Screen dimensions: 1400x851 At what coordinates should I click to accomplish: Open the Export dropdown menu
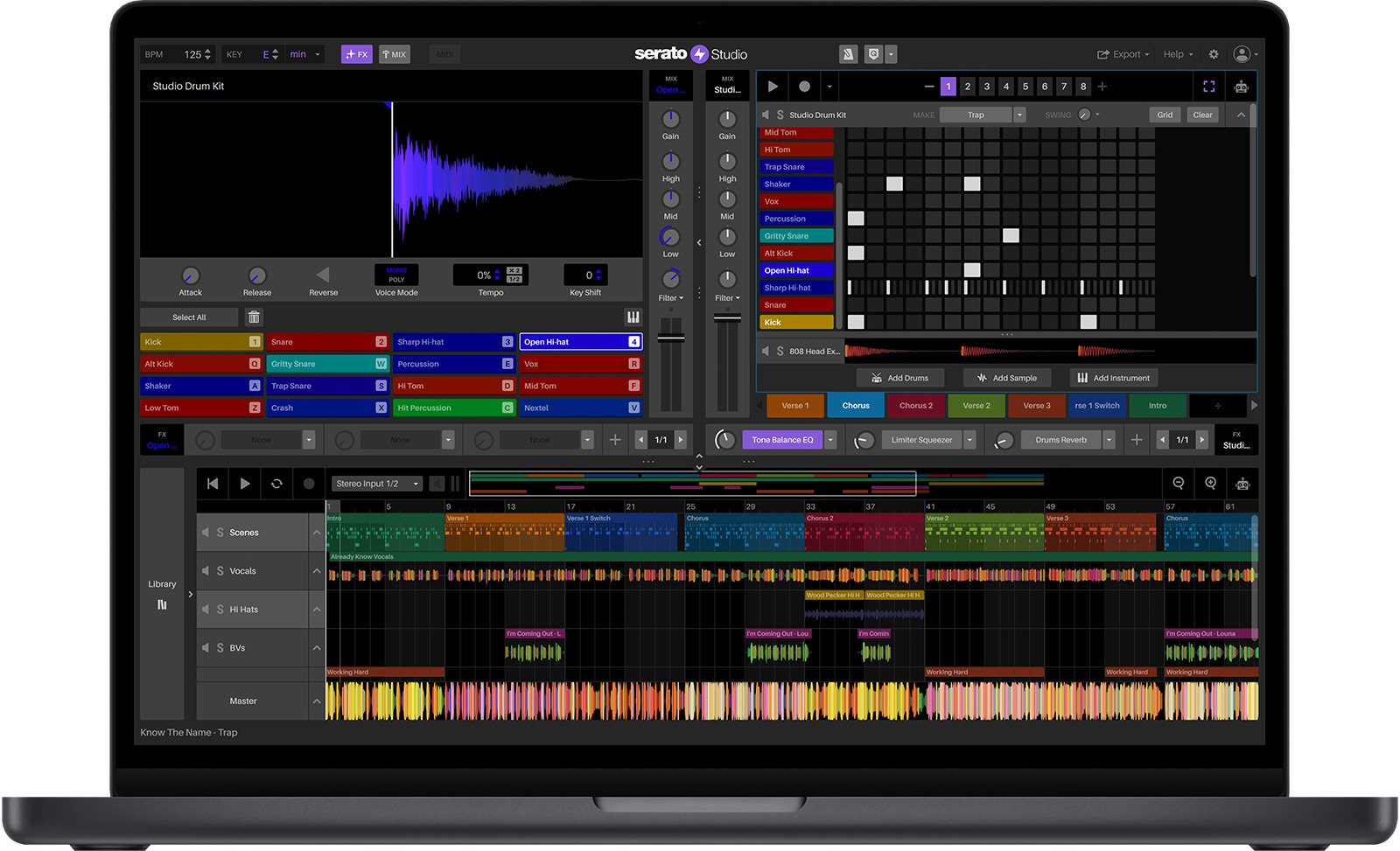[x=1123, y=54]
